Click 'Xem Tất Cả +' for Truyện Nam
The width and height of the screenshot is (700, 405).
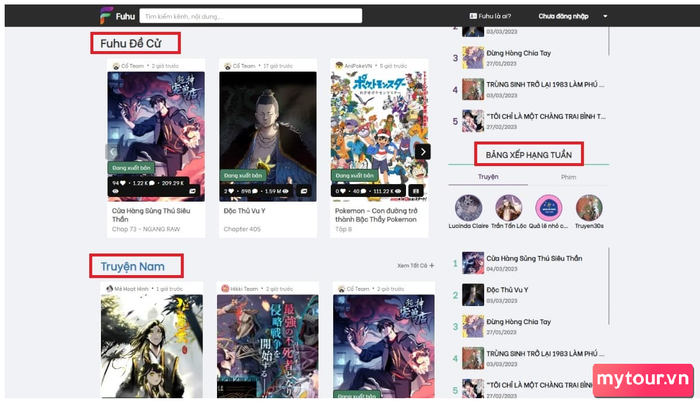416,265
